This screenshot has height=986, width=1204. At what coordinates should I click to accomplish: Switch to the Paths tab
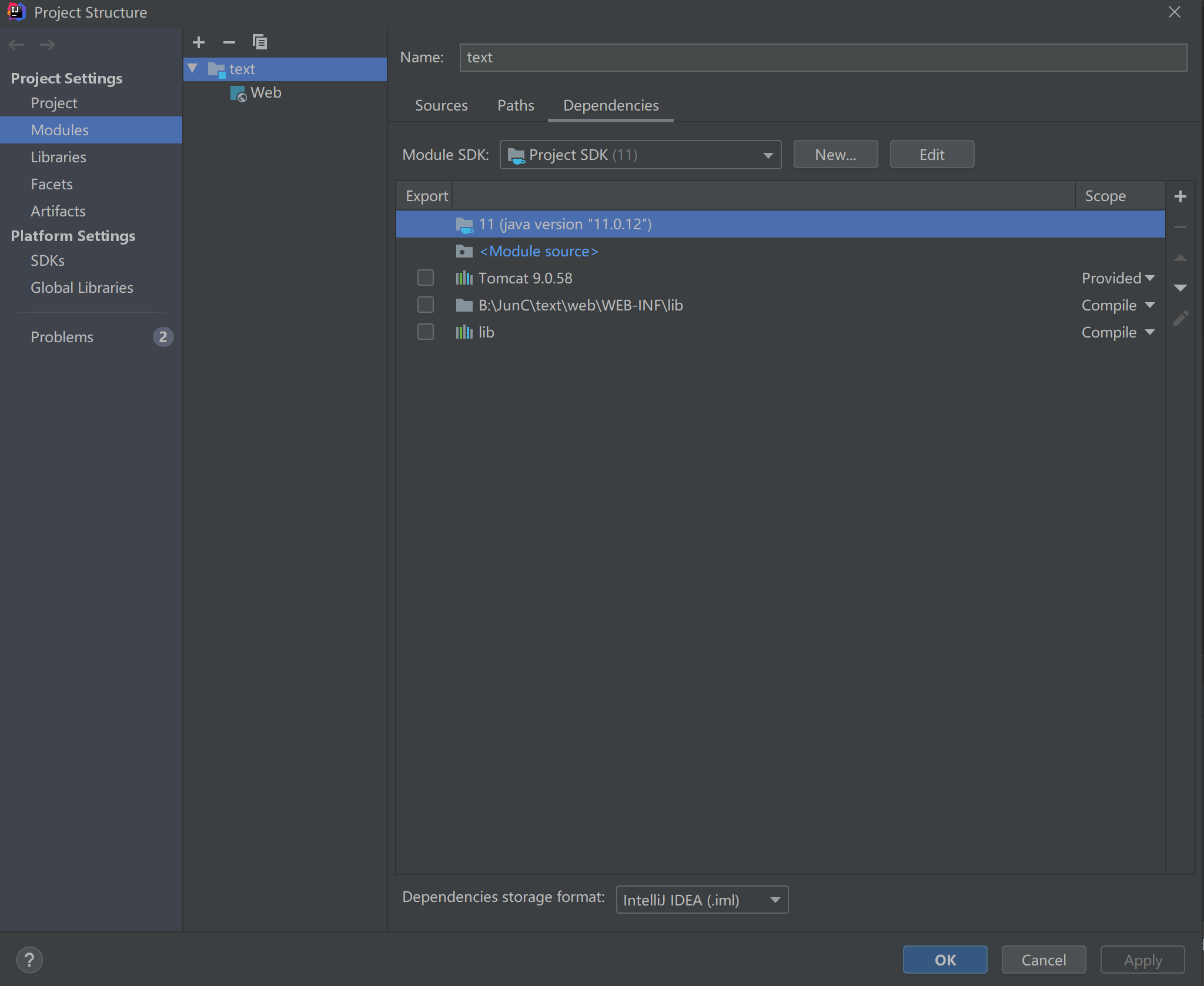pyautogui.click(x=516, y=106)
